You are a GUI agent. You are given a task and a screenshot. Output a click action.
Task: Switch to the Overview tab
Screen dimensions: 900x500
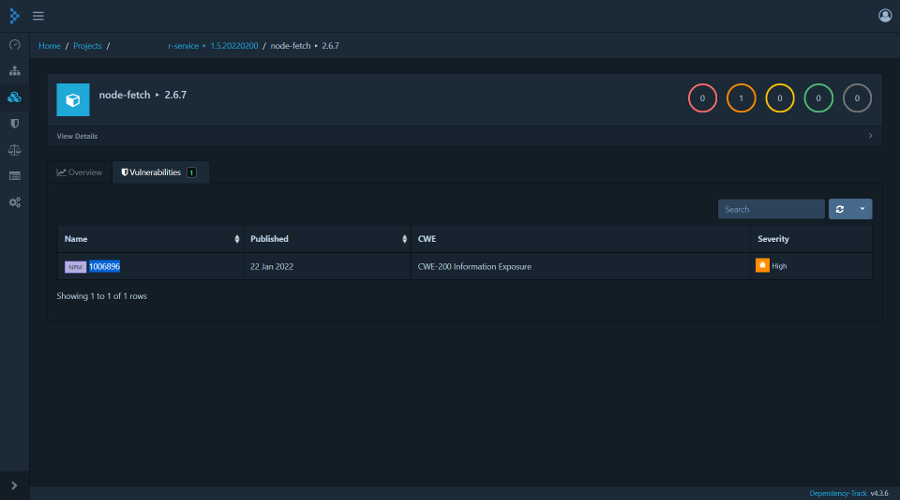(x=79, y=172)
